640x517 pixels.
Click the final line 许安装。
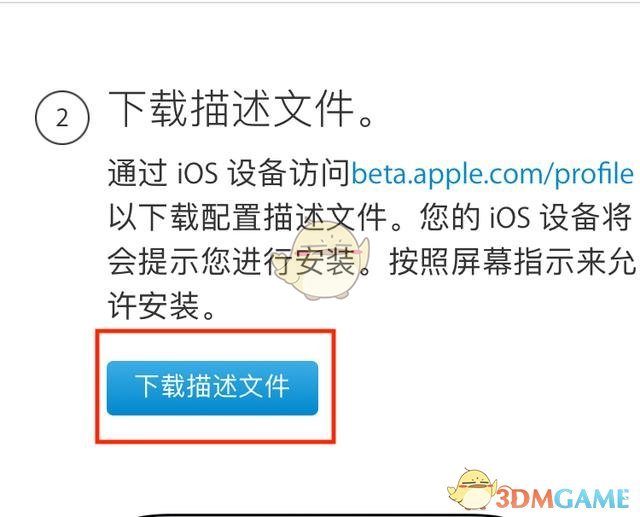click(x=162, y=305)
